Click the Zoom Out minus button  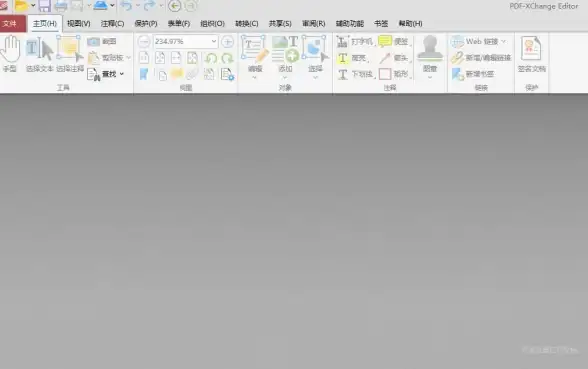coord(144,42)
